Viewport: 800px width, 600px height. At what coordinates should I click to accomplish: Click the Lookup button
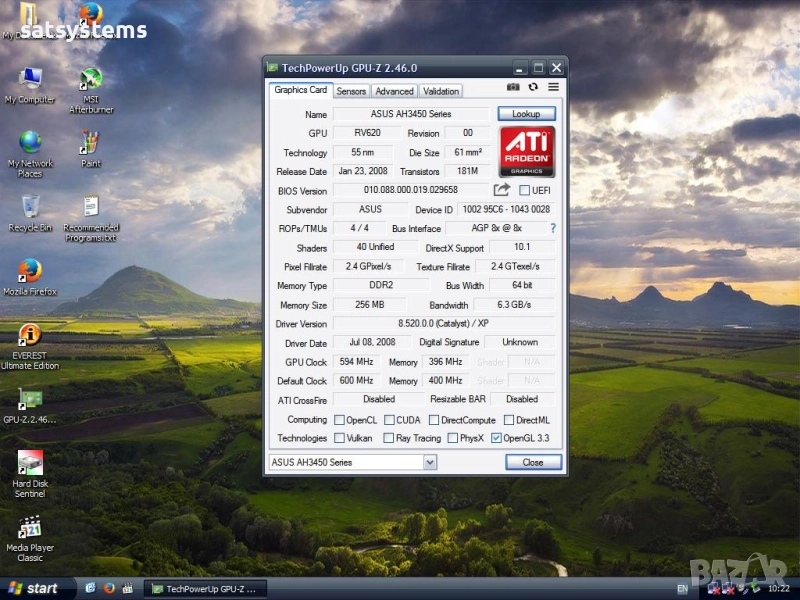[526, 114]
